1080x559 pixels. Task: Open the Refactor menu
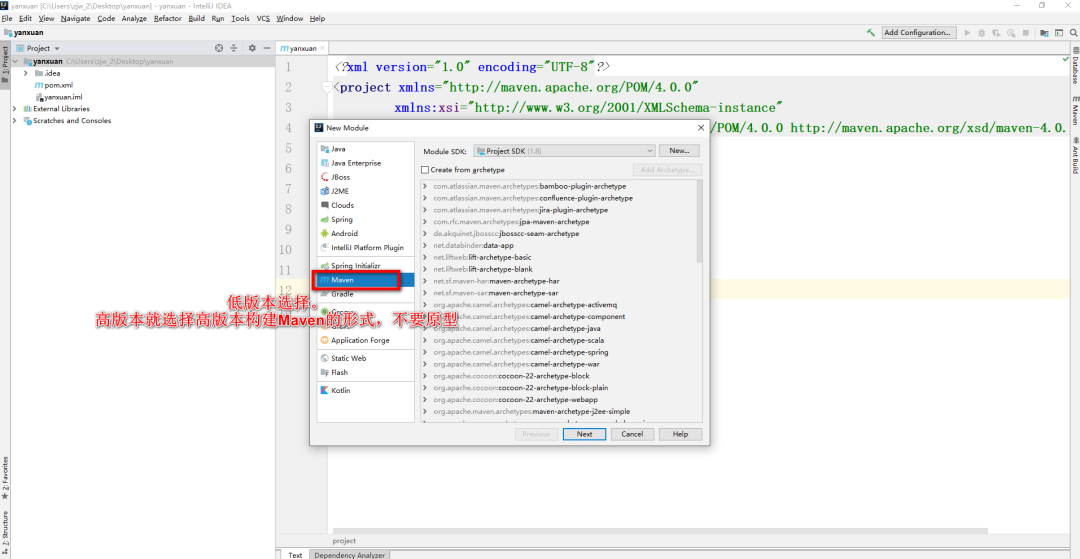click(168, 19)
